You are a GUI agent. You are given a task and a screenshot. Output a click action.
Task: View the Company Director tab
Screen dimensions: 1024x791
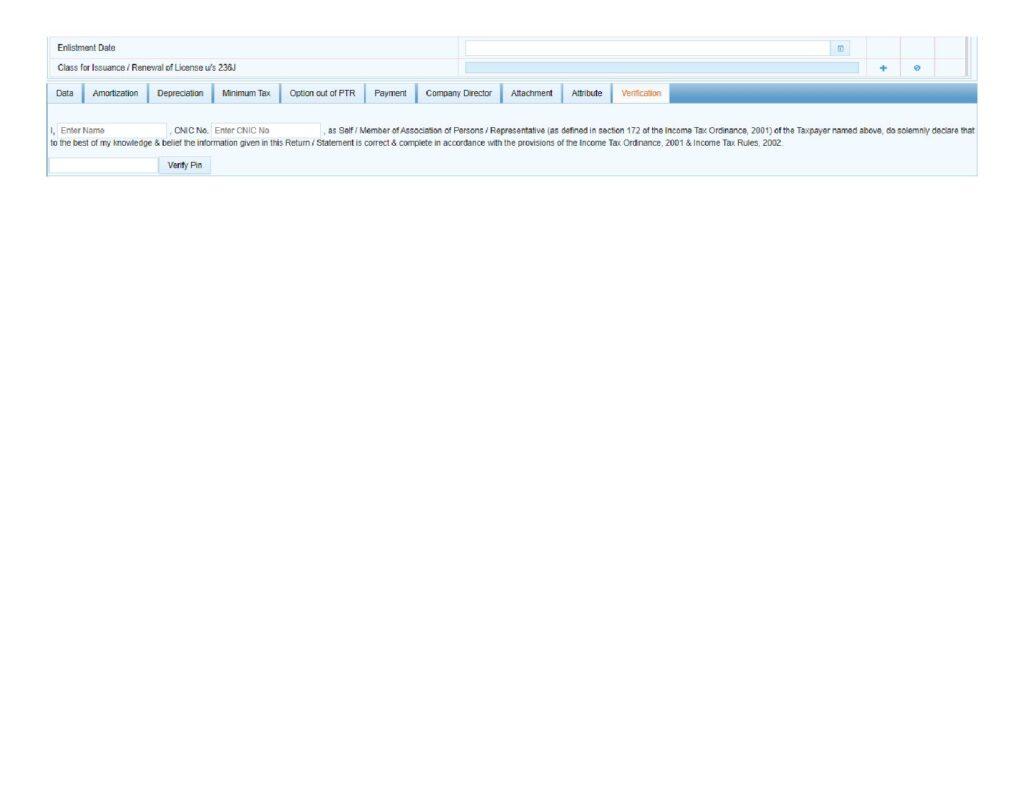(x=458, y=93)
